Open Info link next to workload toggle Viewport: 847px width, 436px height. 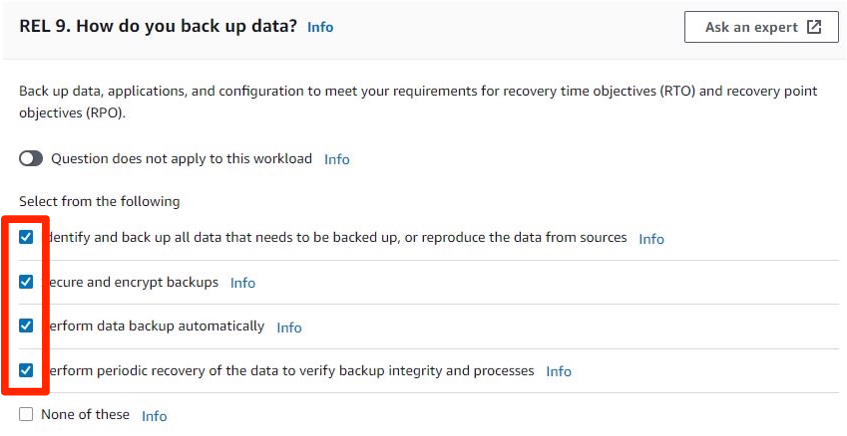[x=337, y=159]
